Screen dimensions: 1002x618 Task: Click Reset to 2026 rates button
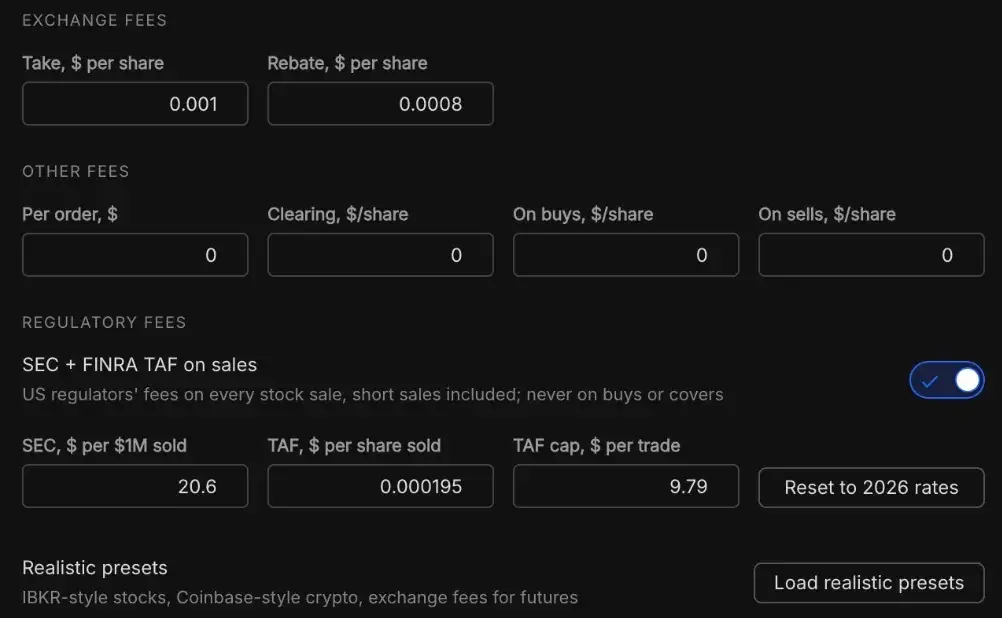[871, 488]
